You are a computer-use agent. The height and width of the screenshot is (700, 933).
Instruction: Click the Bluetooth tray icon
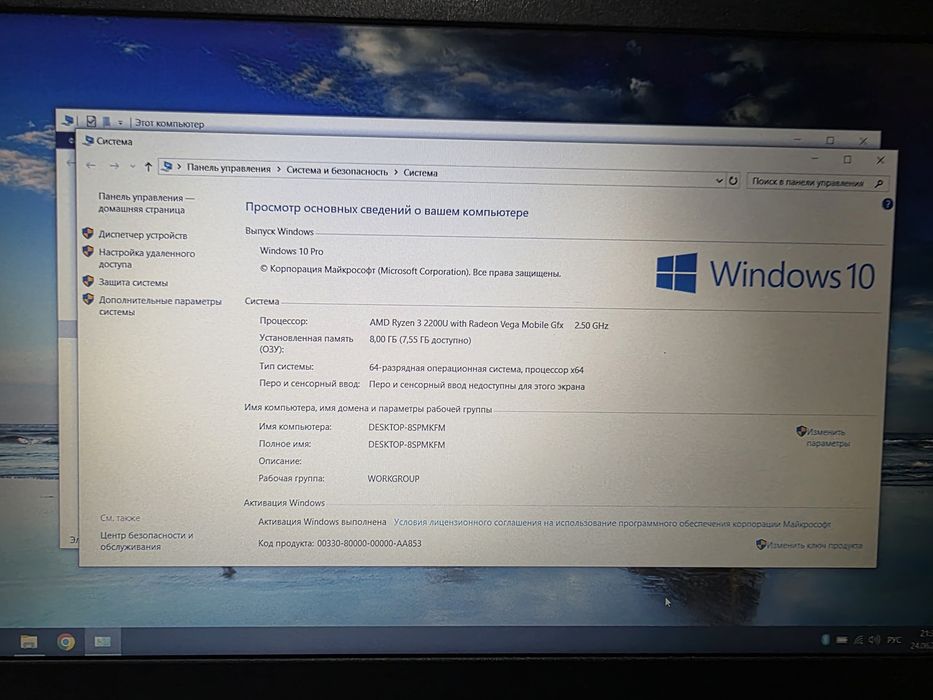(825, 640)
